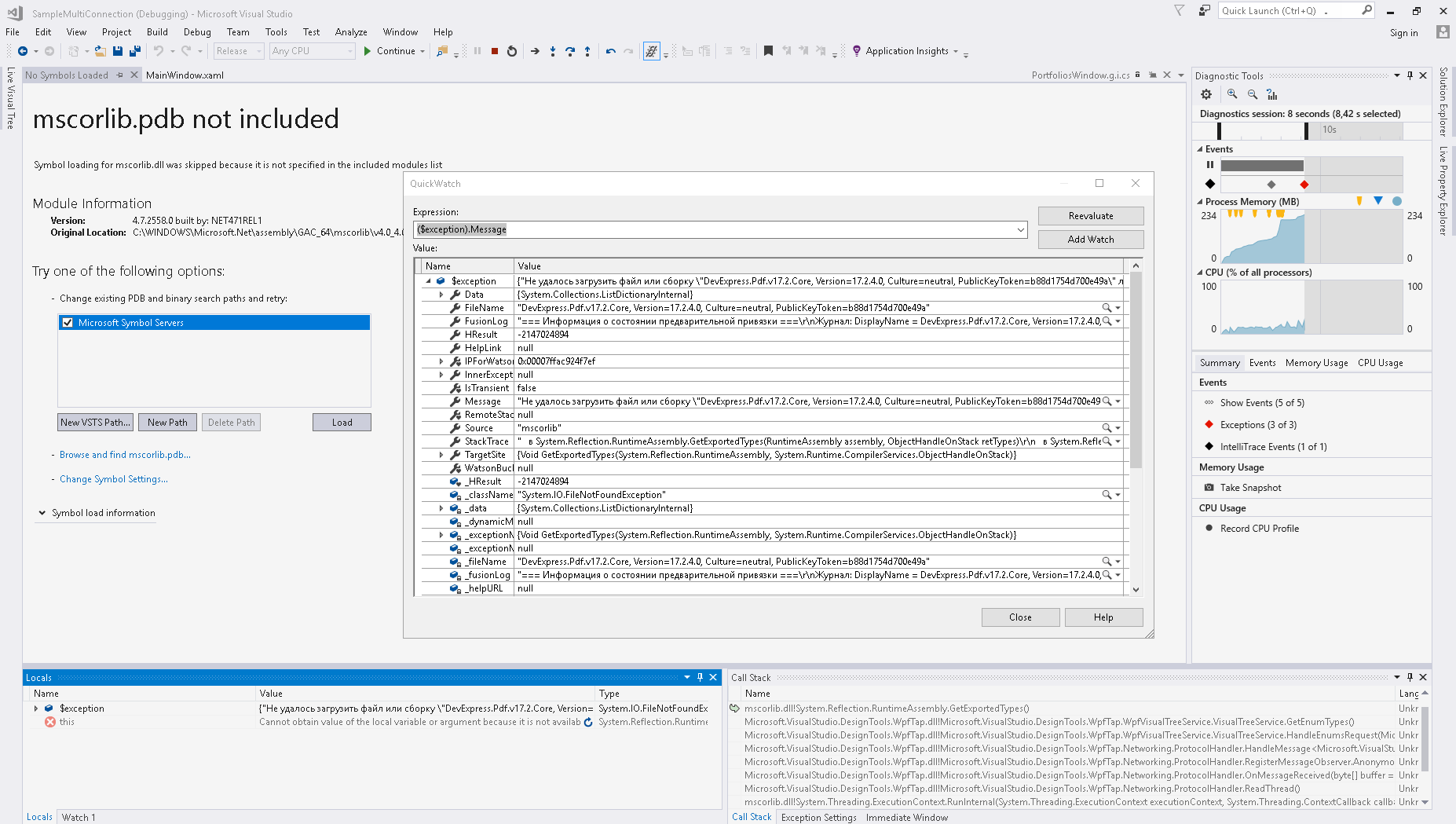Click the notifications filter flag icon
Screen dimensions: 1456x824
[1179, 10]
